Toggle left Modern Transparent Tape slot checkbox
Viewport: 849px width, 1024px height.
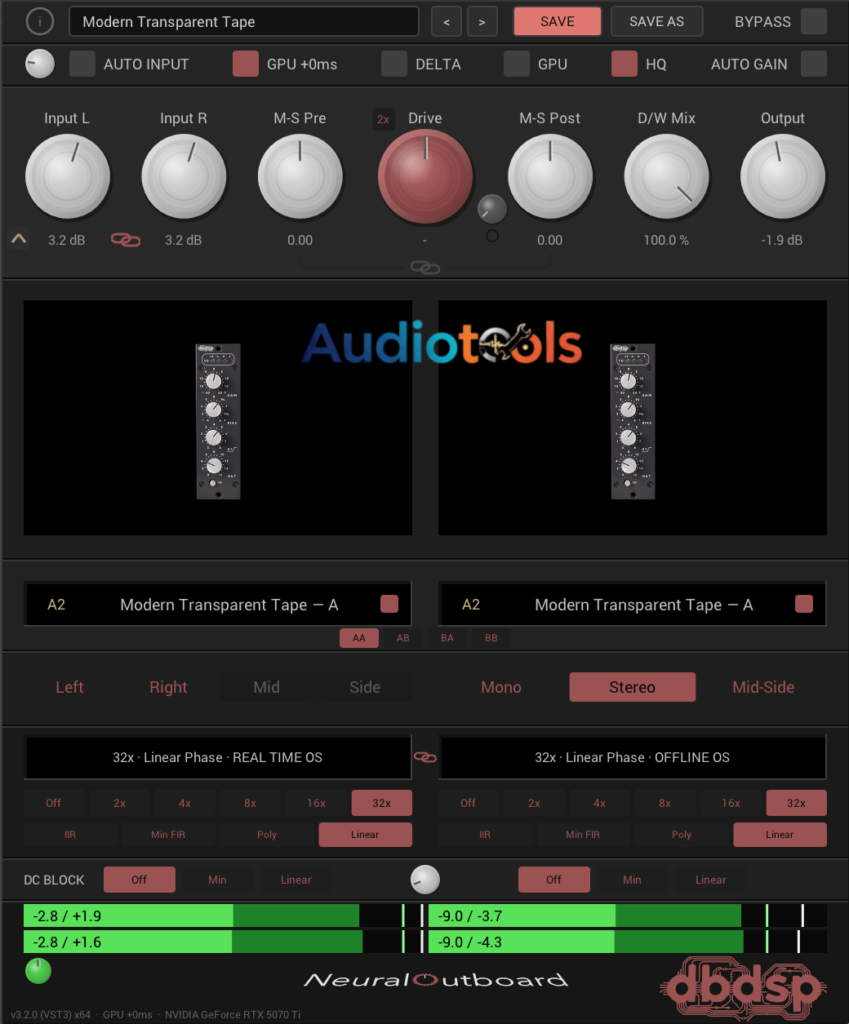[x=389, y=603]
